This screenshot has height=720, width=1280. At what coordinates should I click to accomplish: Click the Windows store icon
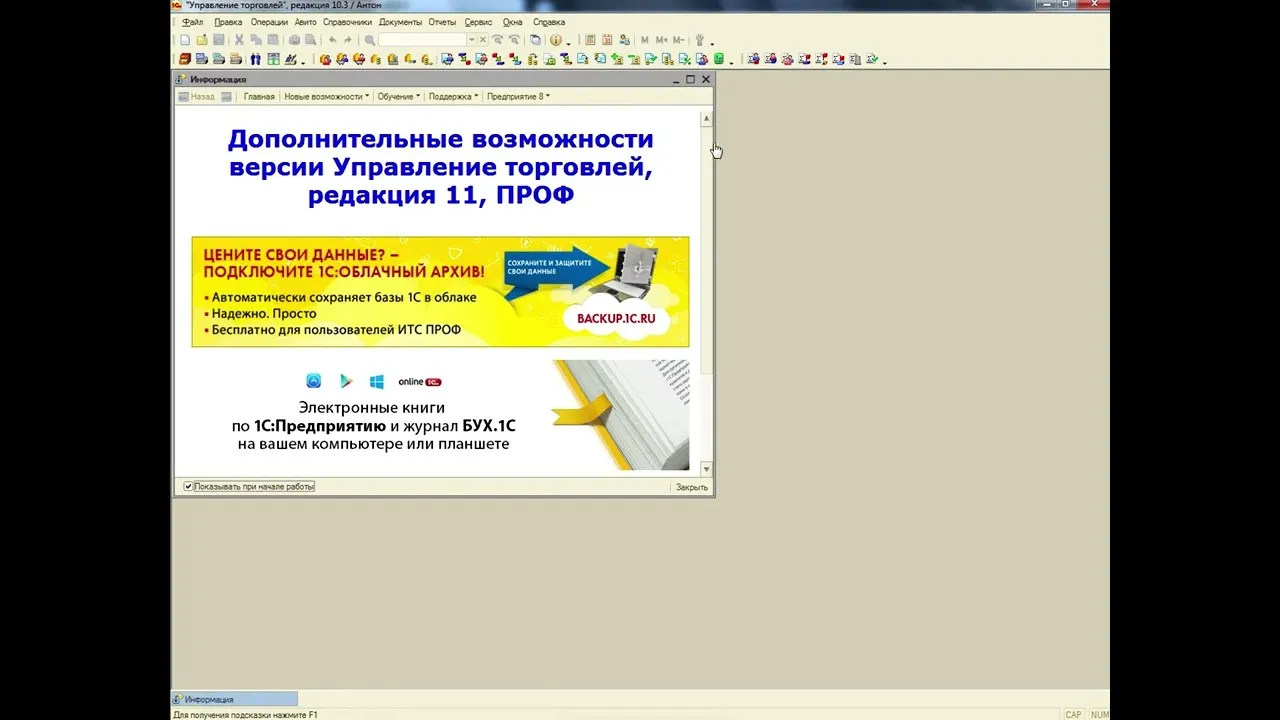[377, 381]
